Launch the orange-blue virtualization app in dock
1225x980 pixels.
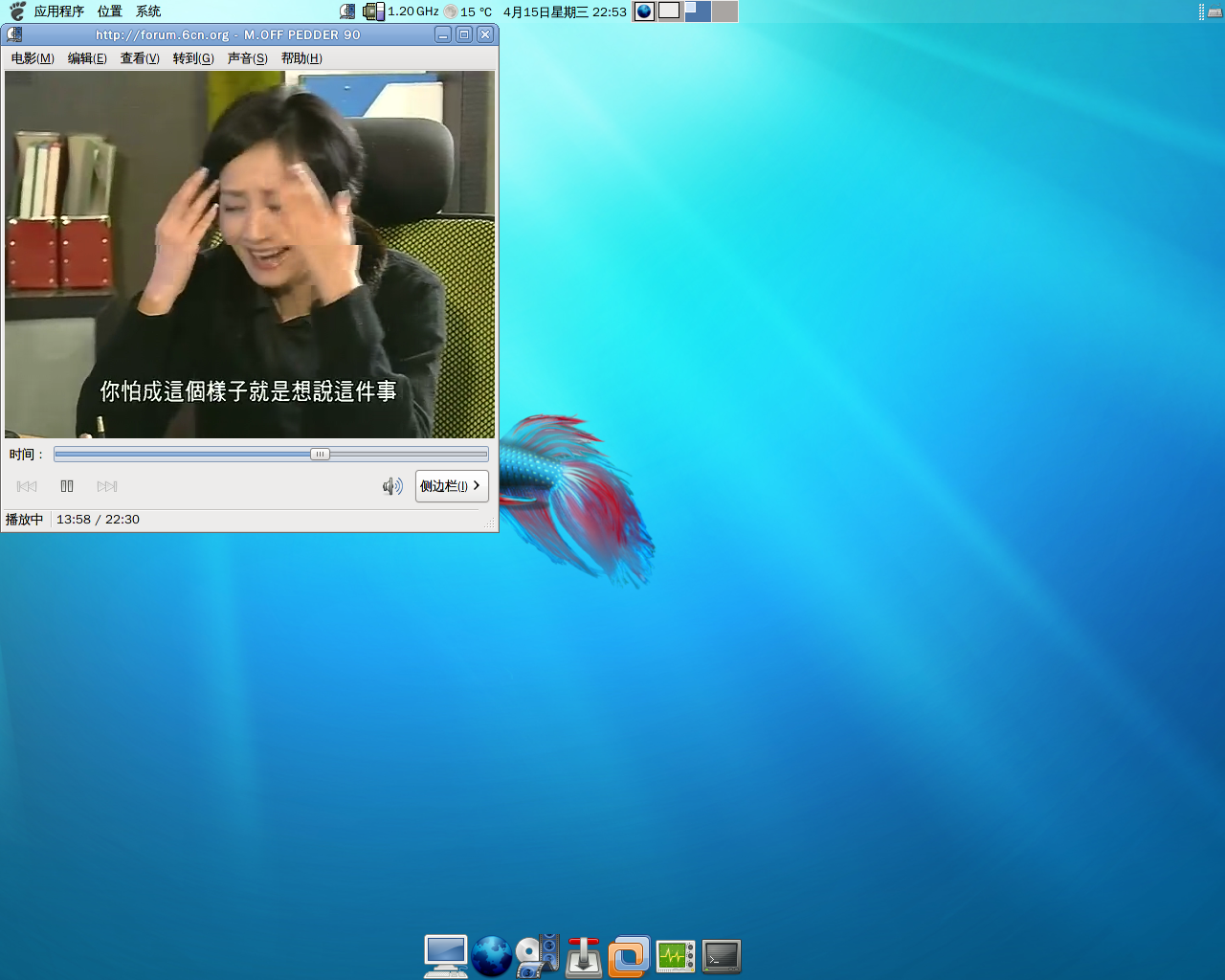[x=629, y=956]
